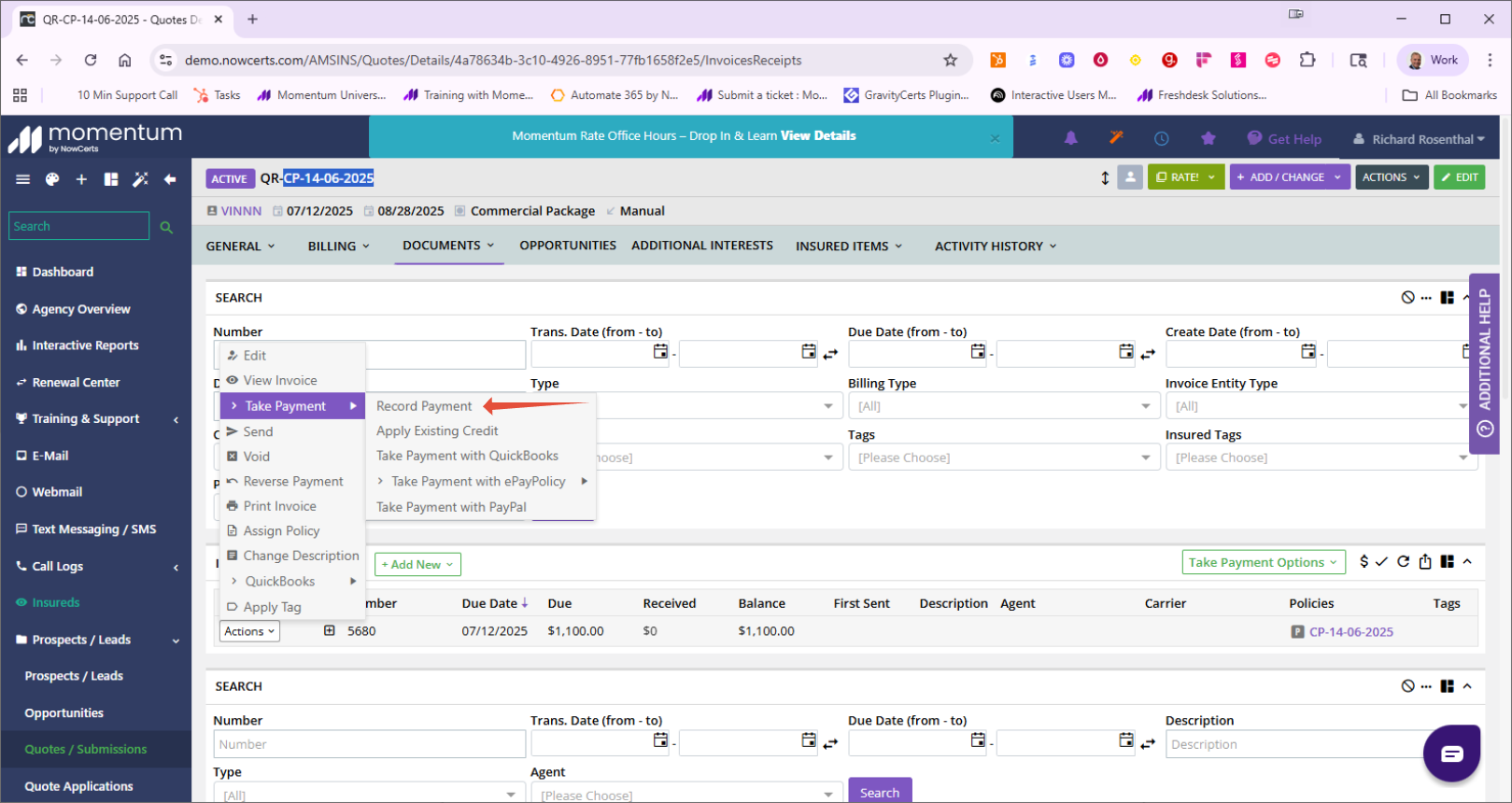Image resolution: width=1512 pixels, height=803 pixels.
Task: Click Print Invoice menu item
Action: pyautogui.click(x=279, y=506)
